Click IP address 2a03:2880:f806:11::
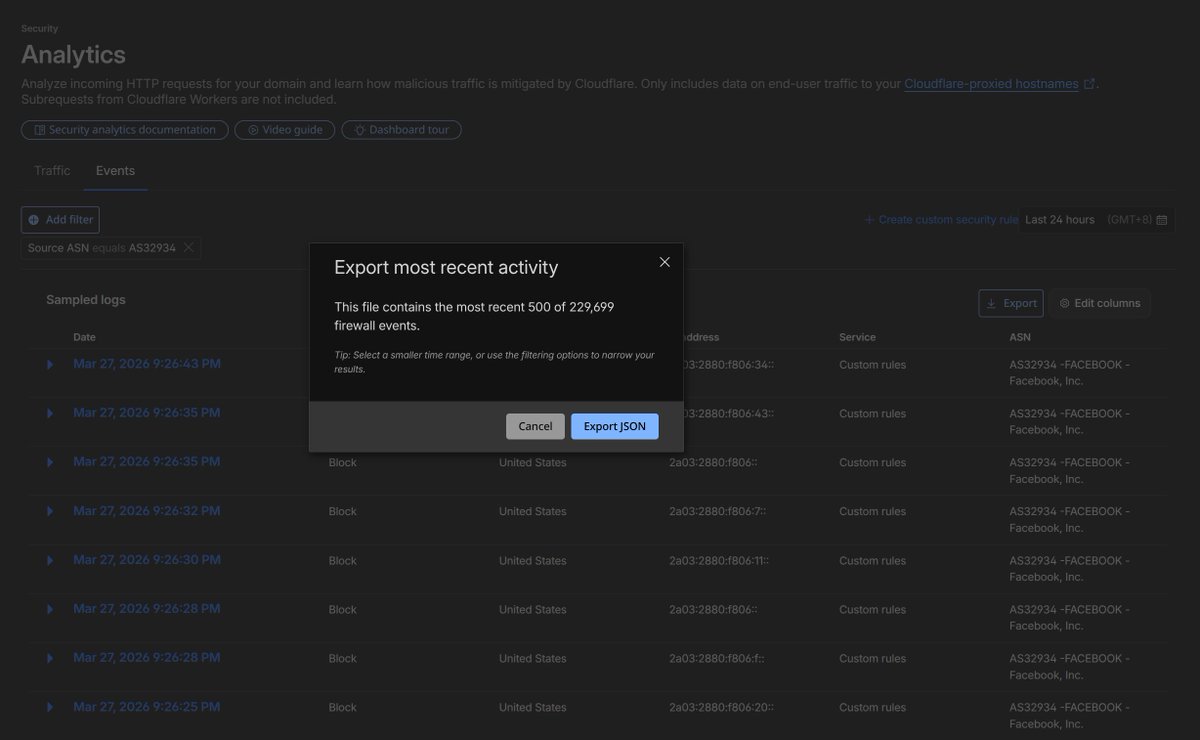 pos(719,561)
